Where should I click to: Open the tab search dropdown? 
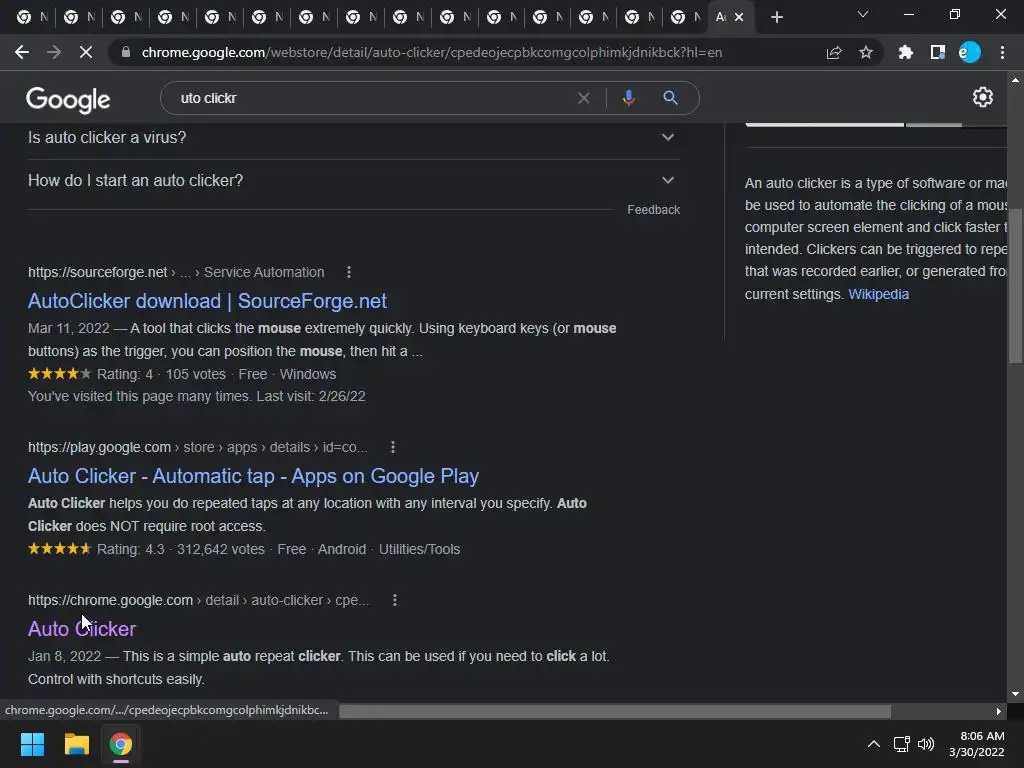pos(863,14)
